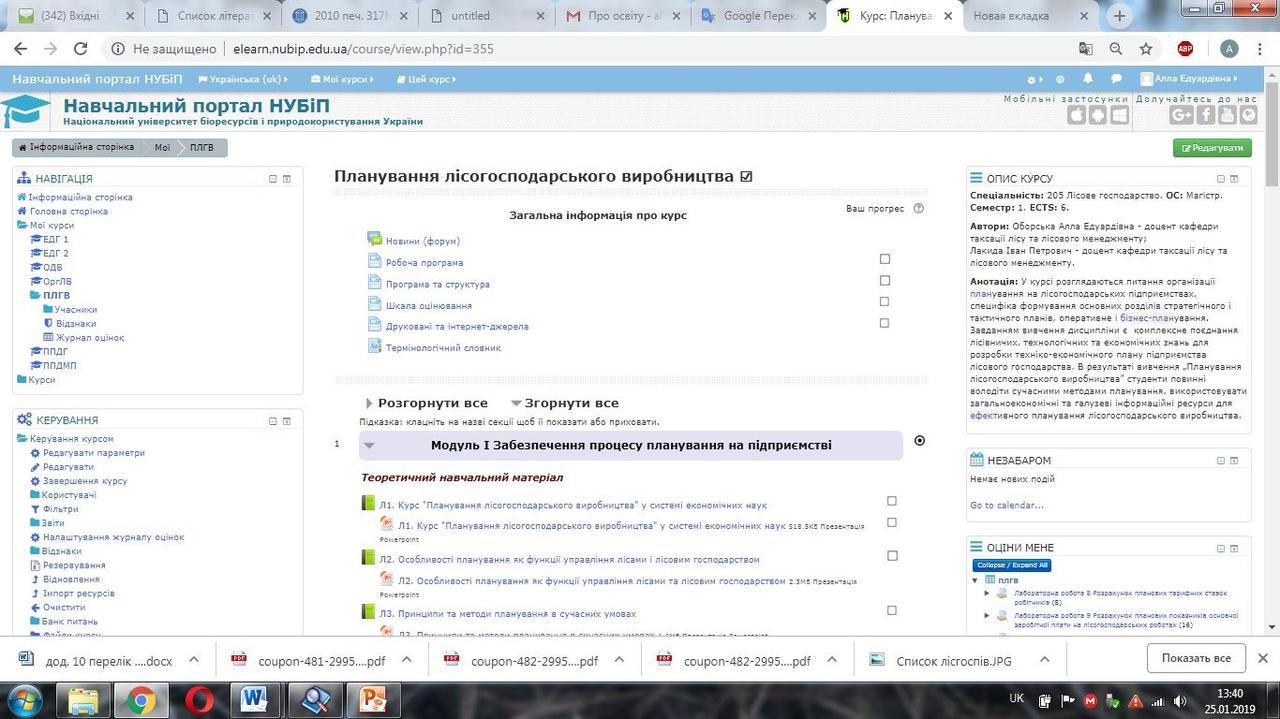Expand the first Лабораторна робота item in ОЦІНИ МЕНЕ
1280x719 pixels.
(x=988, y=592)
